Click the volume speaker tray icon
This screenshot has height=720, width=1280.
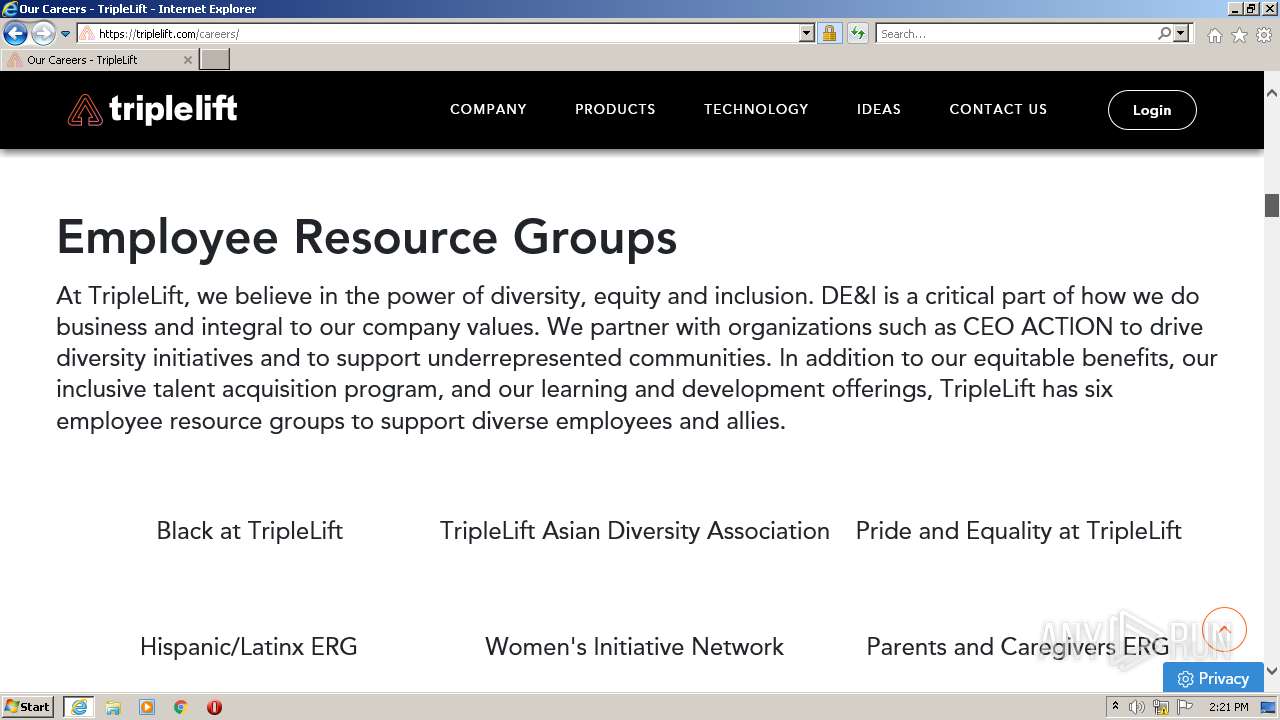click(1137, 707)
